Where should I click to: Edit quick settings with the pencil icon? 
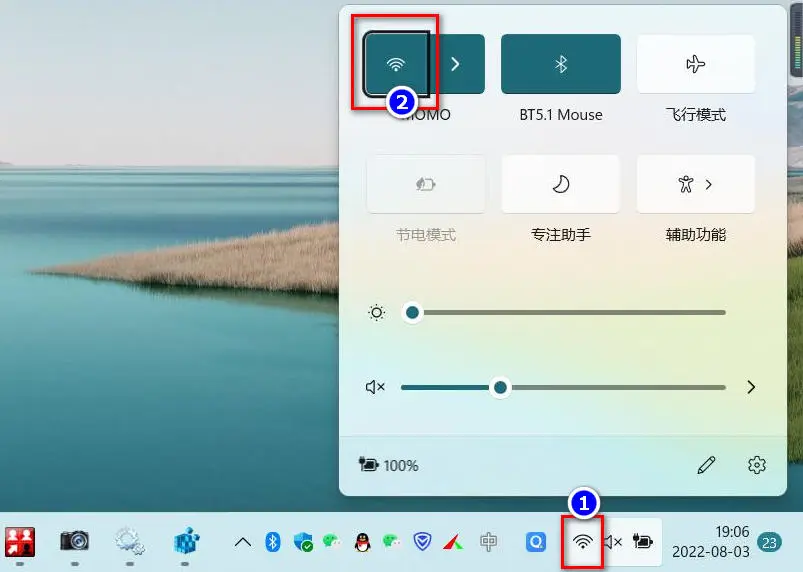(707, 465)
